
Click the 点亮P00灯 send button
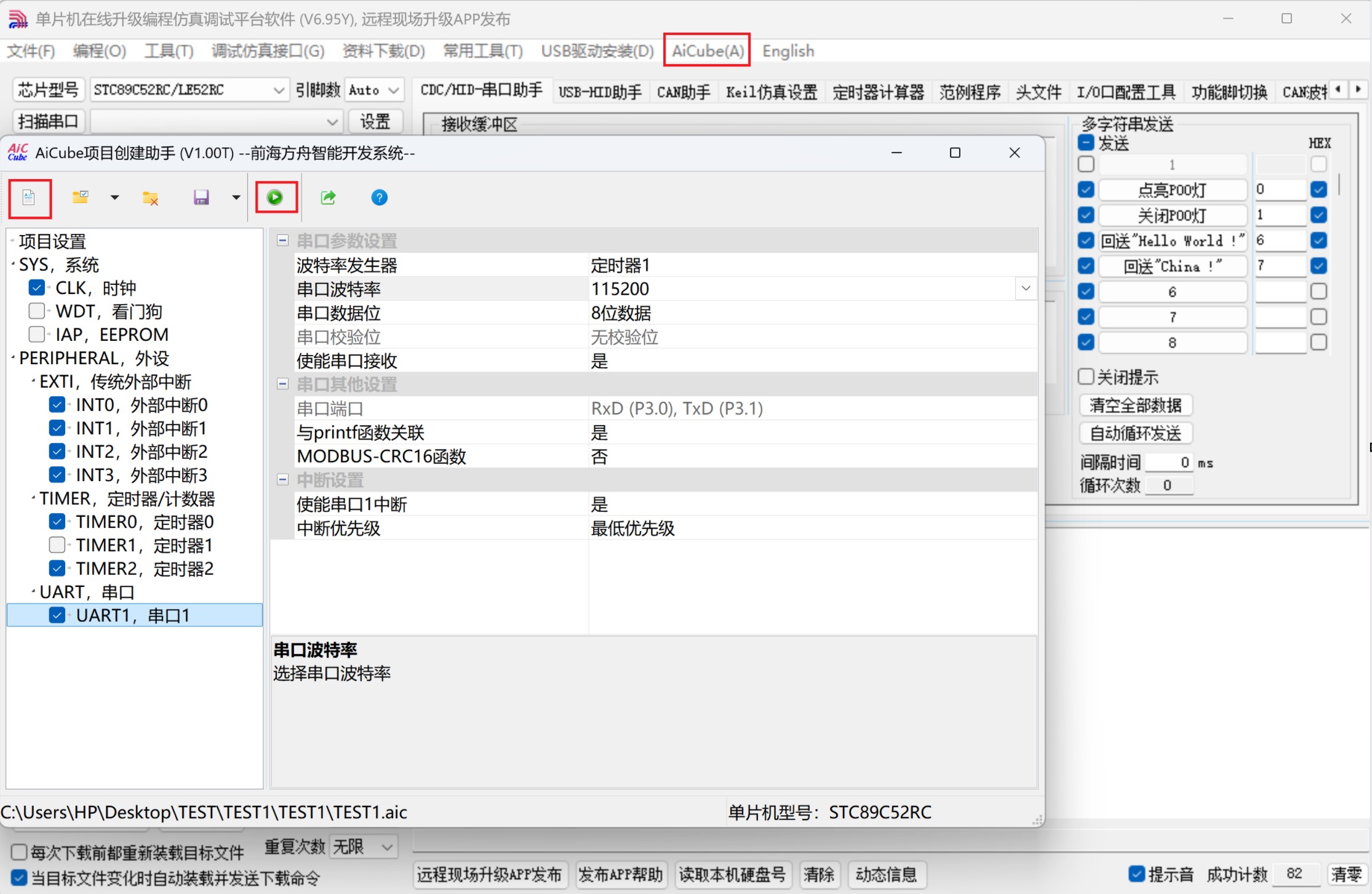(1172, 190)
